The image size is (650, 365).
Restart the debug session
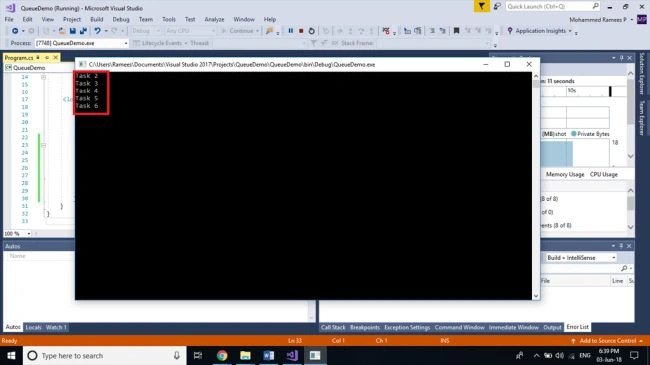click(312, 31)
